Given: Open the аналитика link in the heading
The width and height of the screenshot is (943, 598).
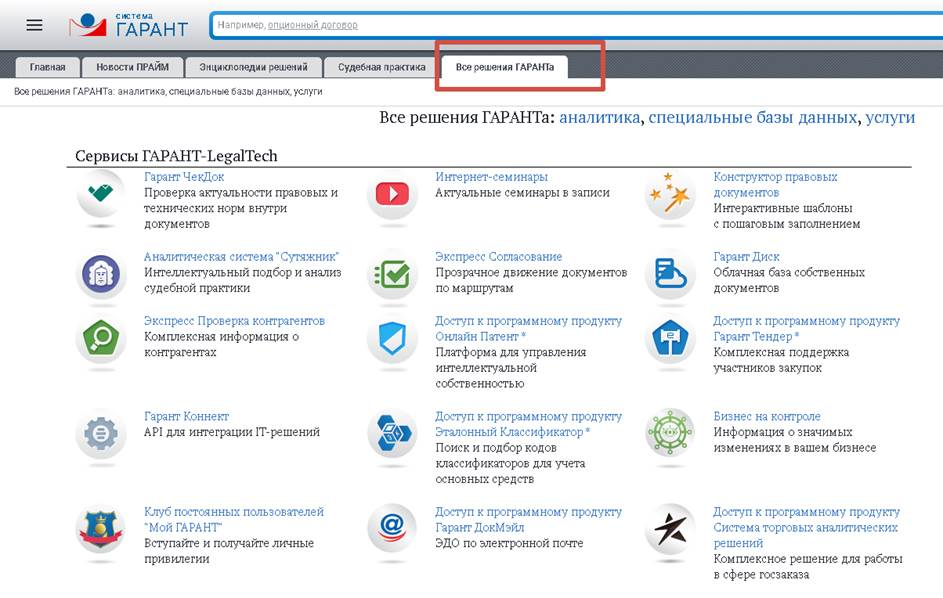Looking at the screenshot, I should pyautogui.click(x=600, y=117).
